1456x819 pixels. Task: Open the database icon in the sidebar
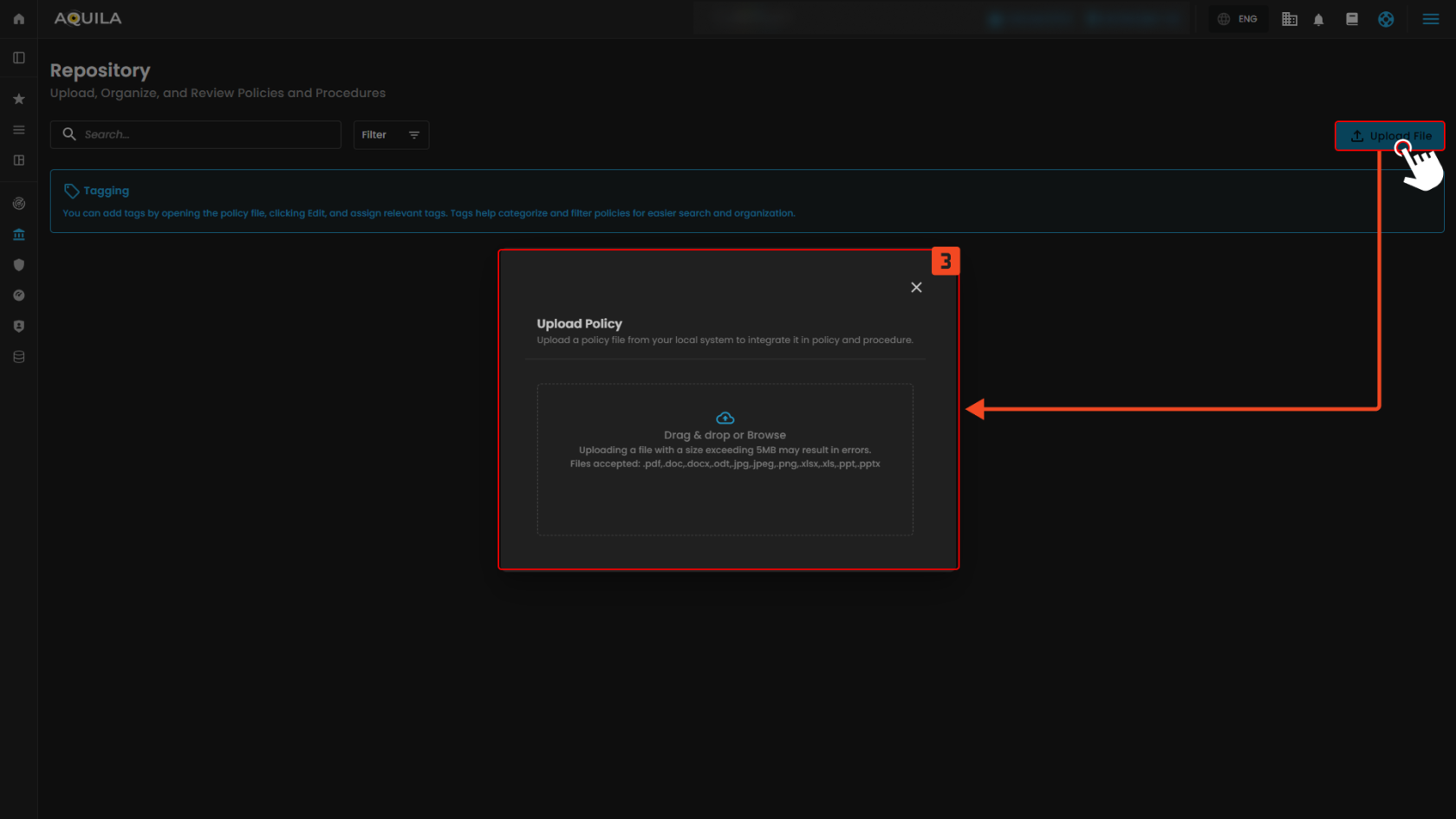tap(19, 357)
